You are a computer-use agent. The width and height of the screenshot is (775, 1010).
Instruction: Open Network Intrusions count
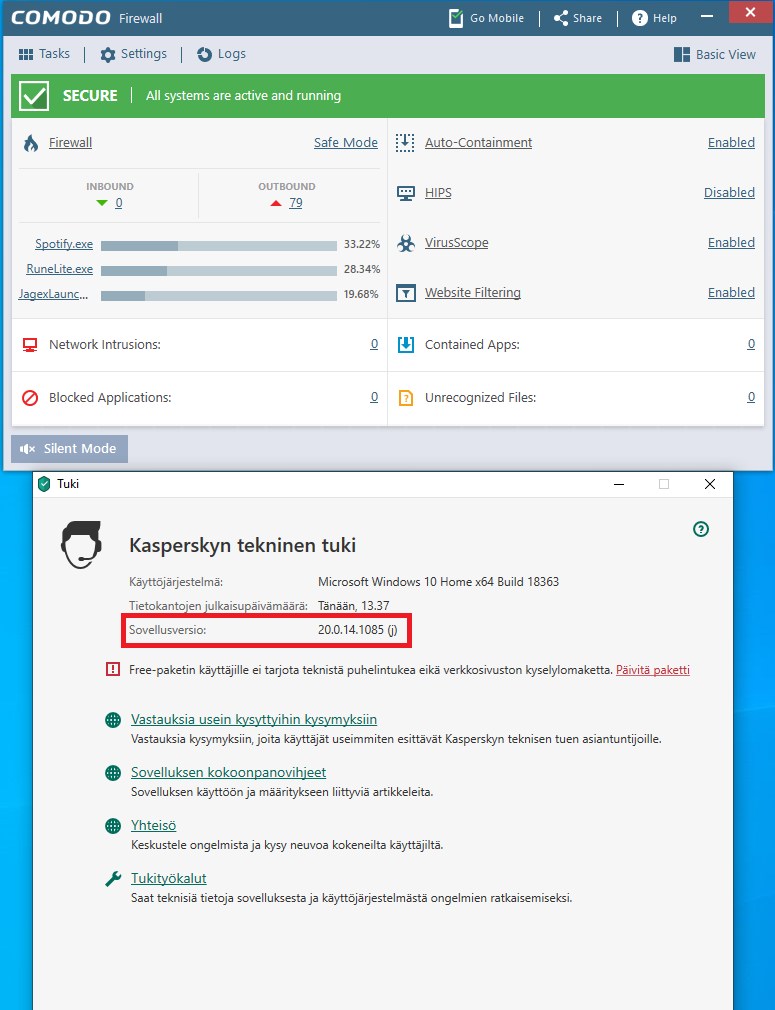click(374, 344)
